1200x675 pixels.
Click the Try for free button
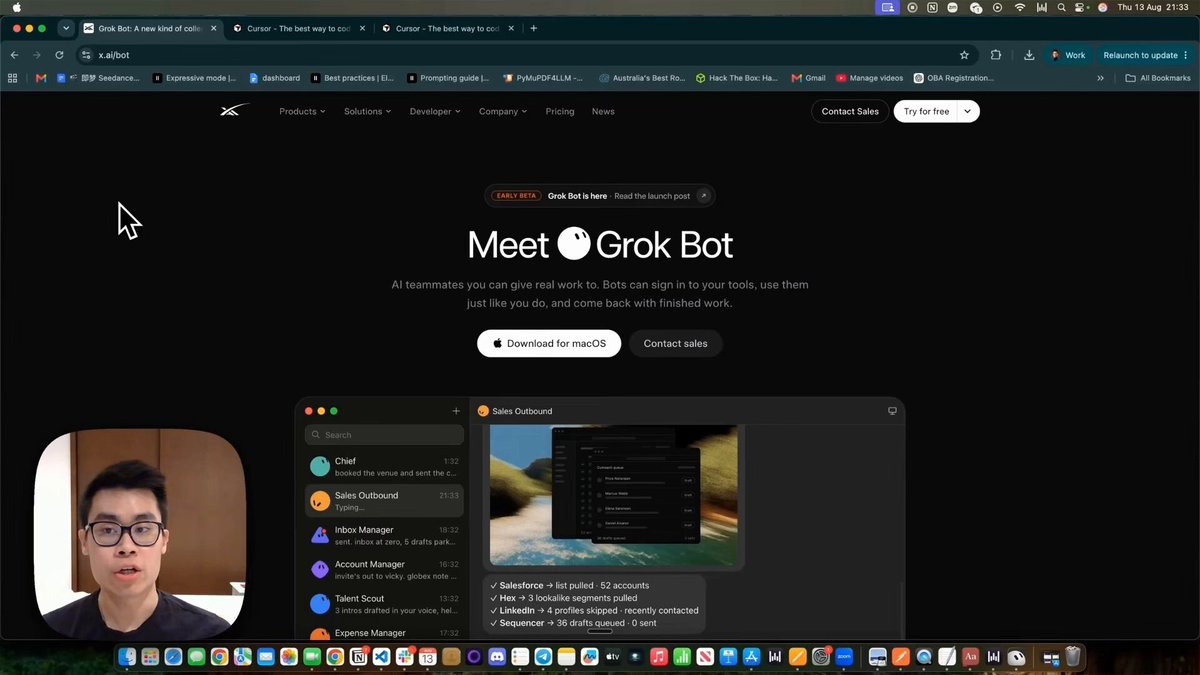[926, 111]
